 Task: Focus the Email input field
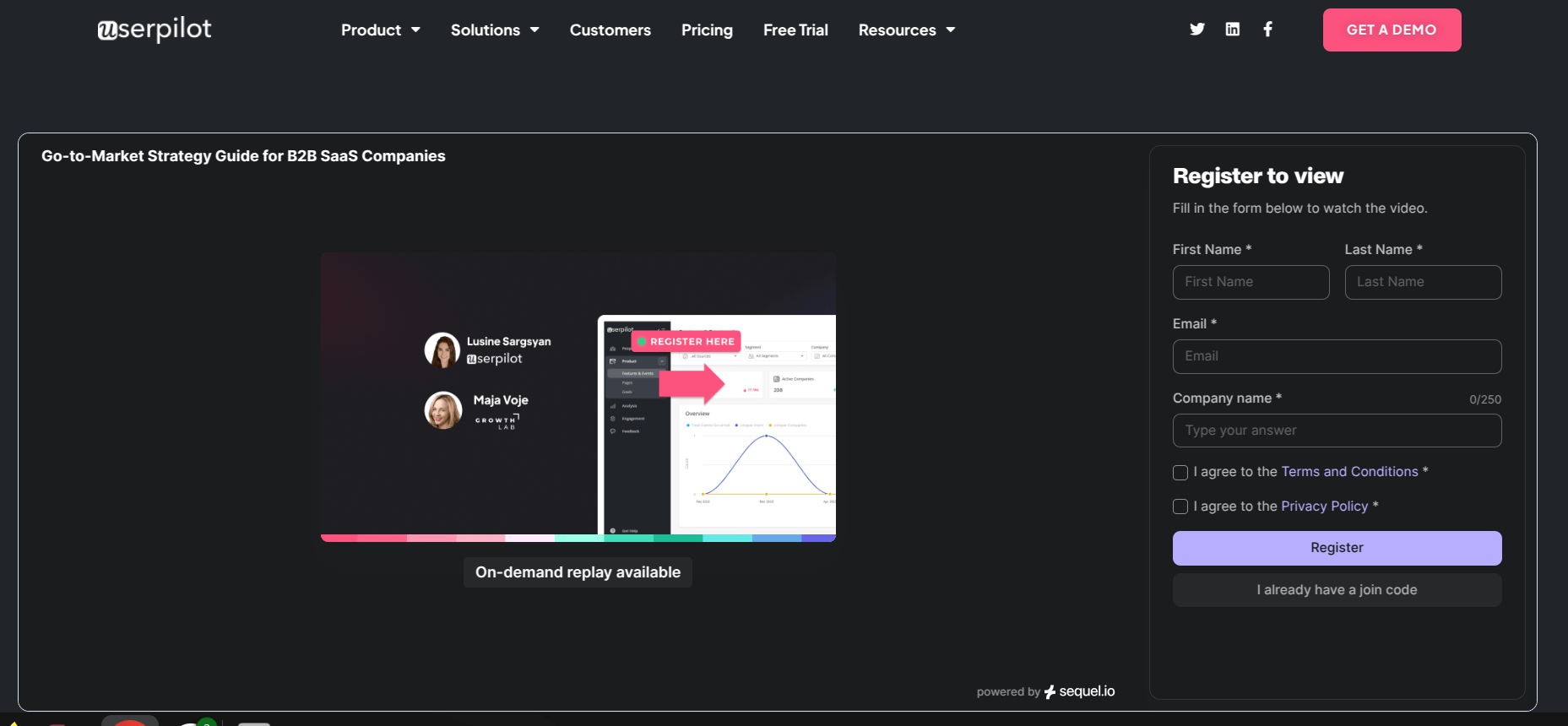[1337, 356]
